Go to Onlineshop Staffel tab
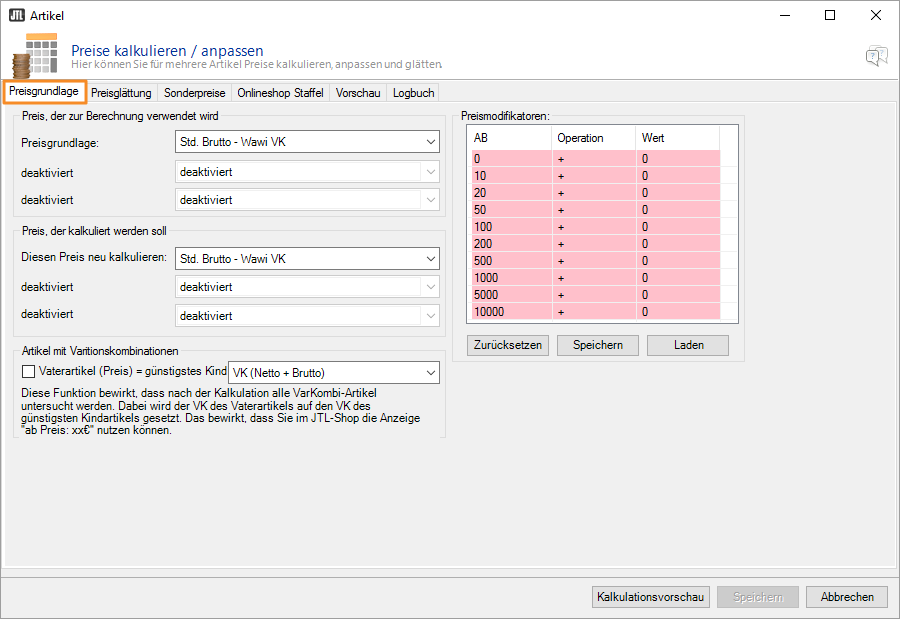The height and width of the screenshot is (619, 900). [280, 93]
